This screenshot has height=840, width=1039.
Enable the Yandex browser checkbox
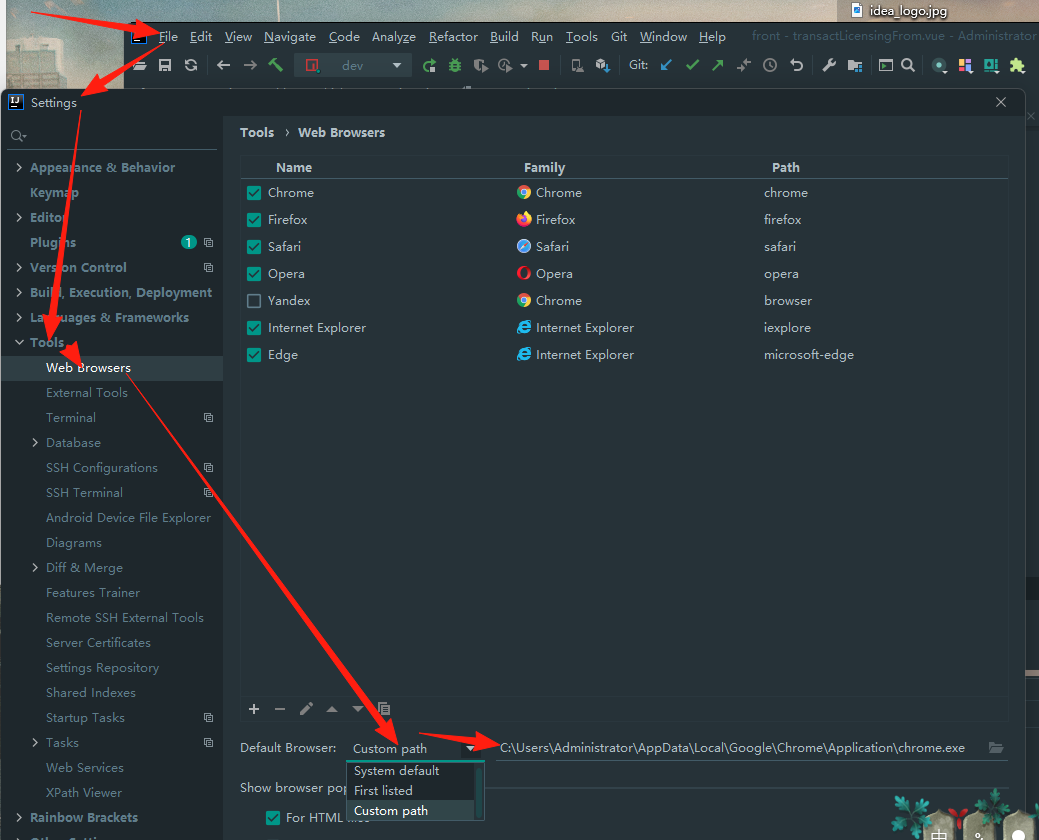[254, 301]
